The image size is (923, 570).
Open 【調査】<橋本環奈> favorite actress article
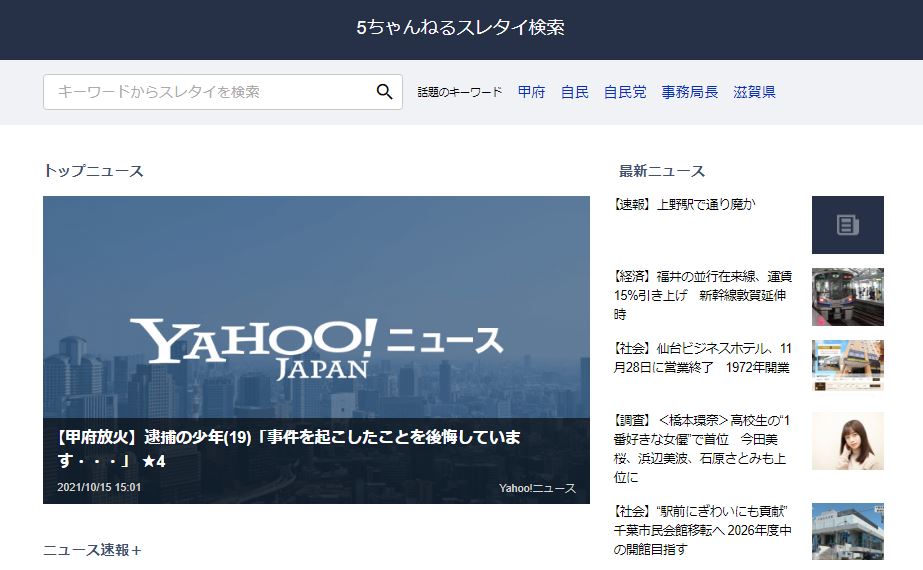(702, 449)
